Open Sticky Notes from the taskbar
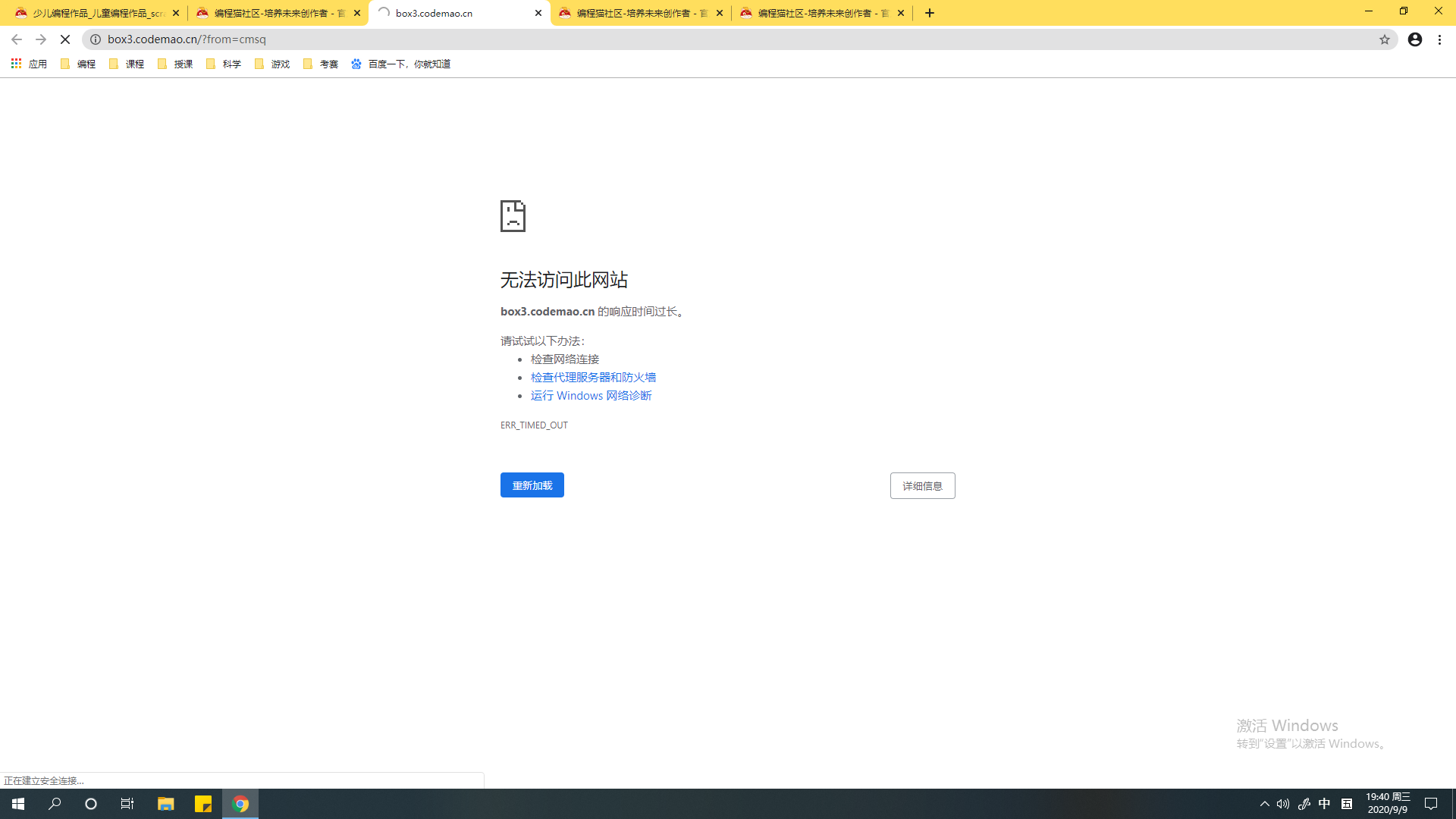Viewport: 1456px width, 819px height. coord(202,804)
